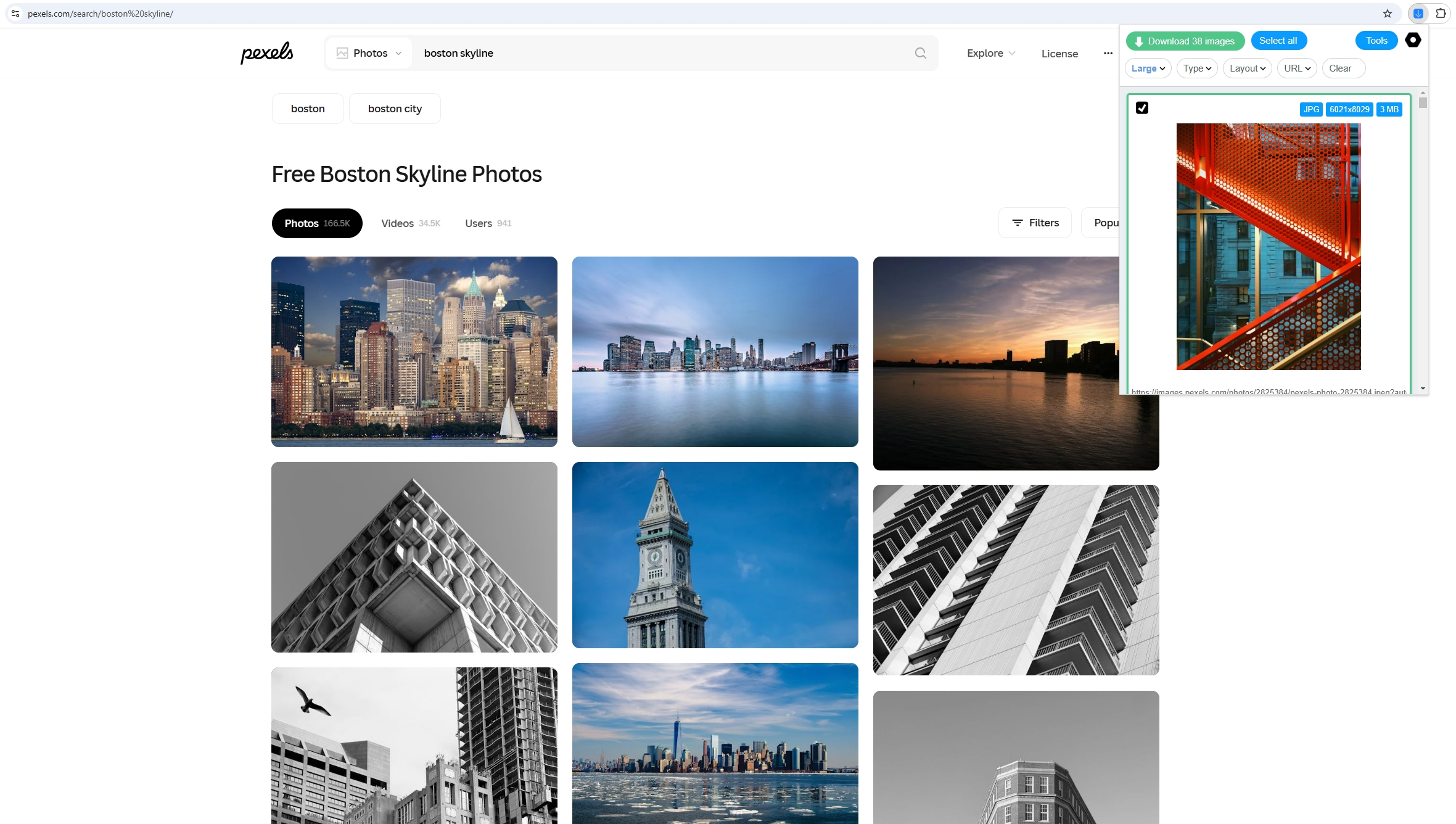The image size is (1456, 824).
Task: Click the Select all button
Action: (1278, 41)
